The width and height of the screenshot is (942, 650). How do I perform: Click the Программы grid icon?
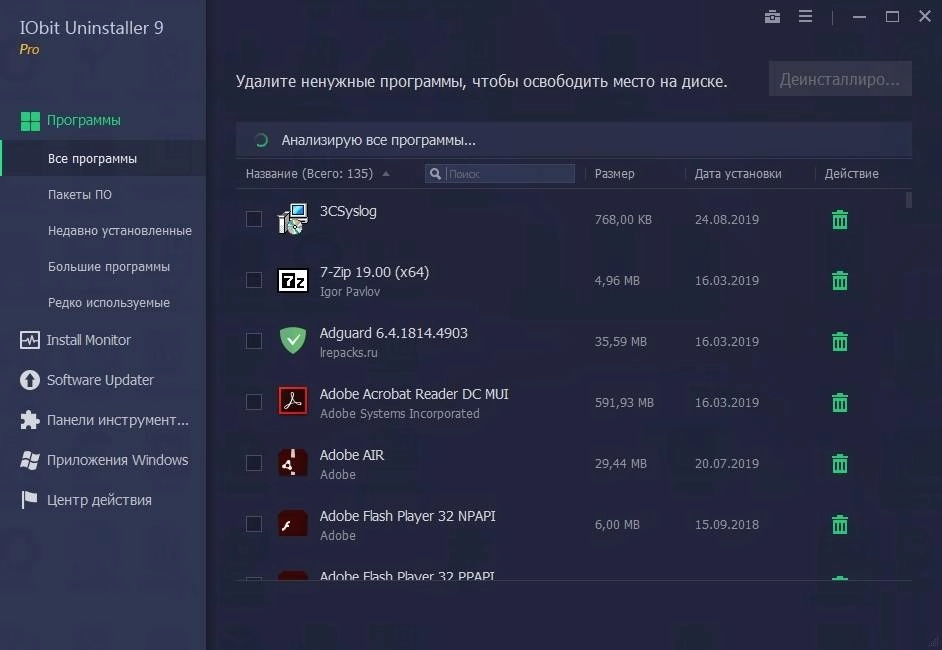[x=30, y=121]
